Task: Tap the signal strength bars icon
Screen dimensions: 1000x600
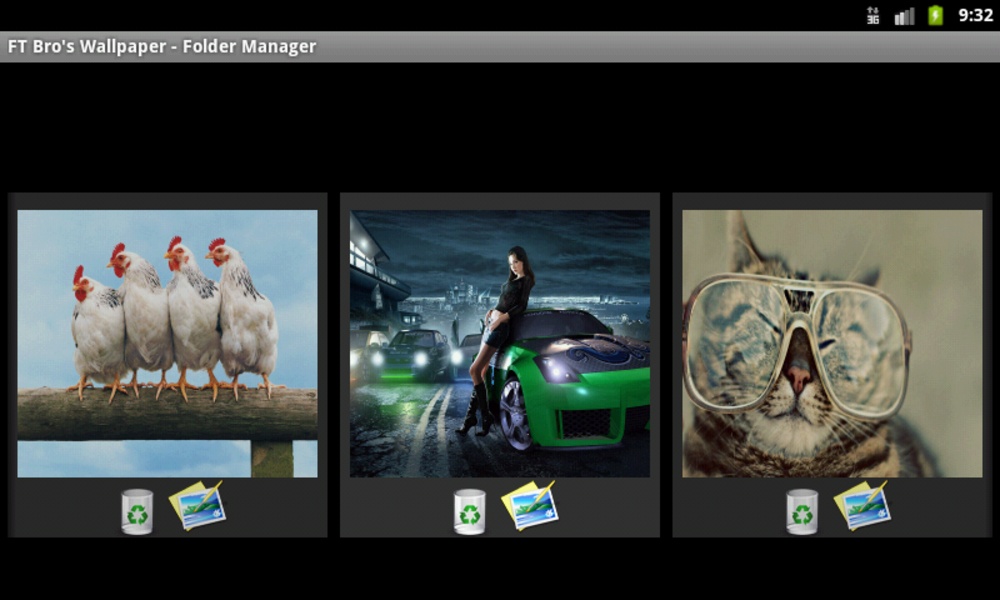Action: pos(904,16)
